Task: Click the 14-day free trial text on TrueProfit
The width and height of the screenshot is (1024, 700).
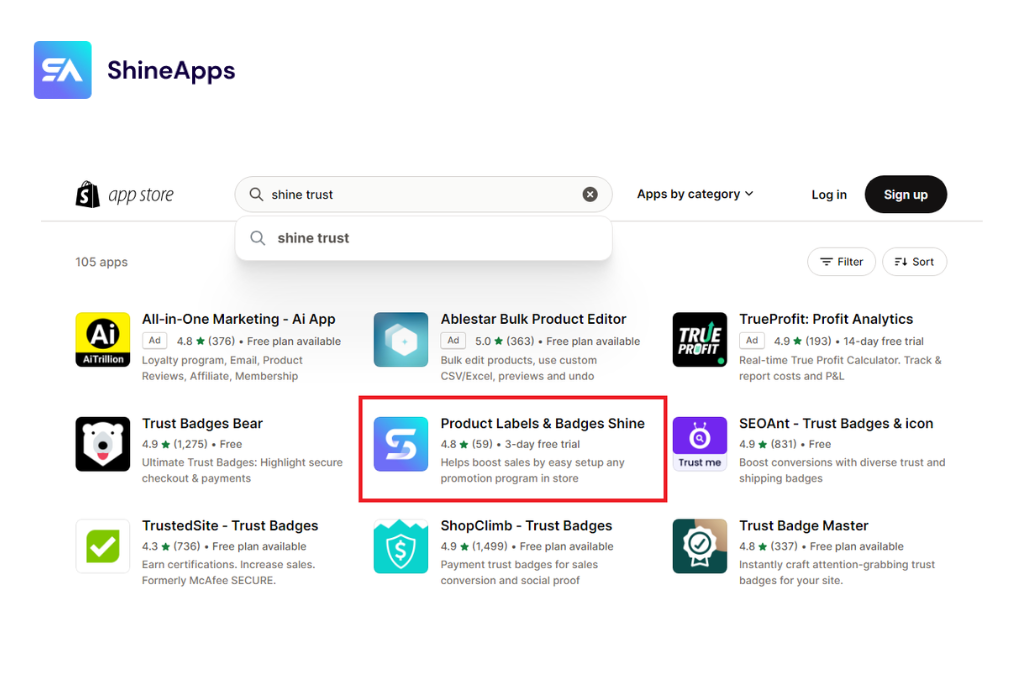Action: (x=883, y=341)
